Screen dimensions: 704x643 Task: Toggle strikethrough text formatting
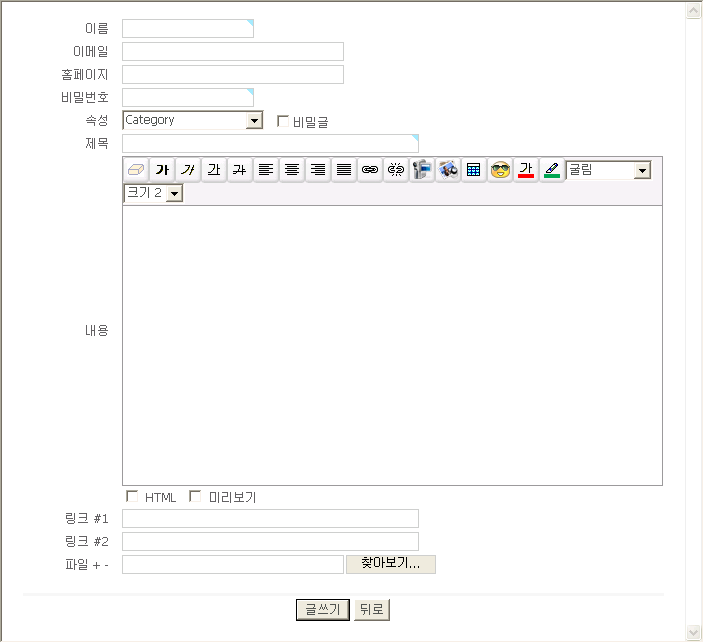coord(240,170)
